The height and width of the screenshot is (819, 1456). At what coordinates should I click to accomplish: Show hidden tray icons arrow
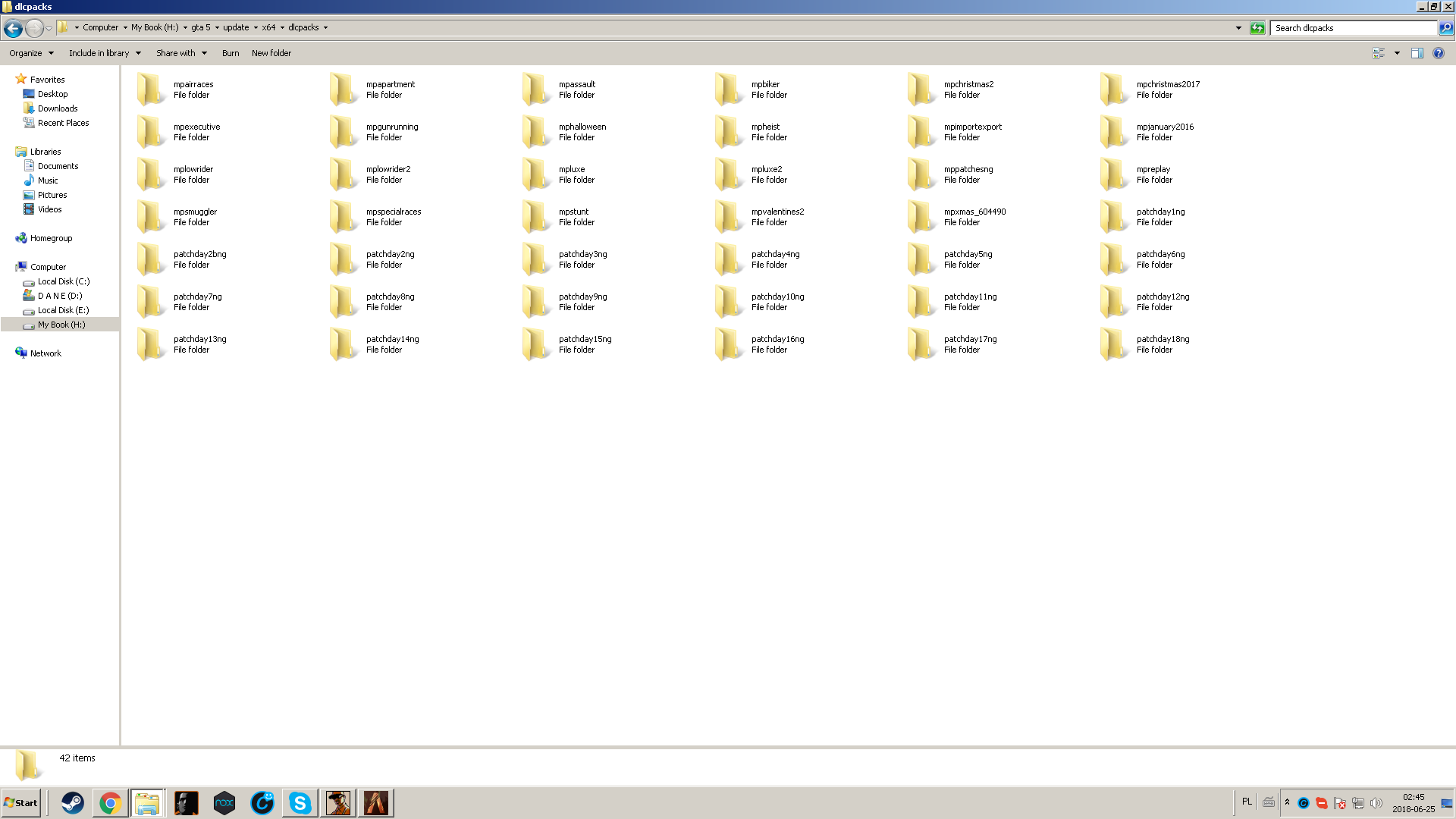coord(1287,802)
